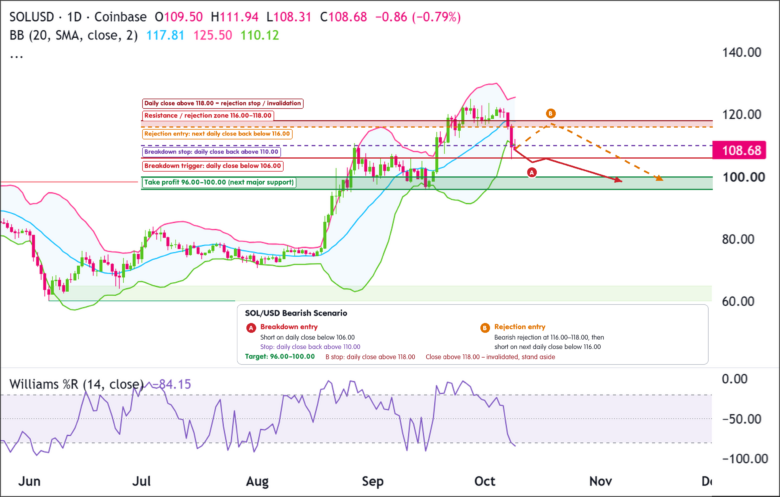Click the orange B icon in scenario note
Viewport: 780px width, 497px height.
pyautogui.click(x=485, y=328)
